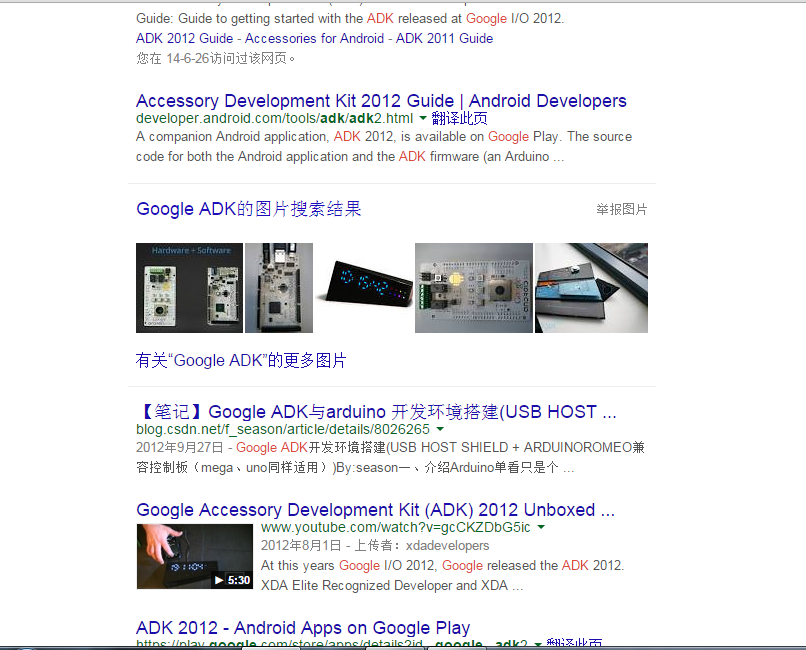The height and width of the screenshot is (650, 806).
Task: Click 有关"Google ADK"的更多图片 link
Action: (x=241, y=360)
